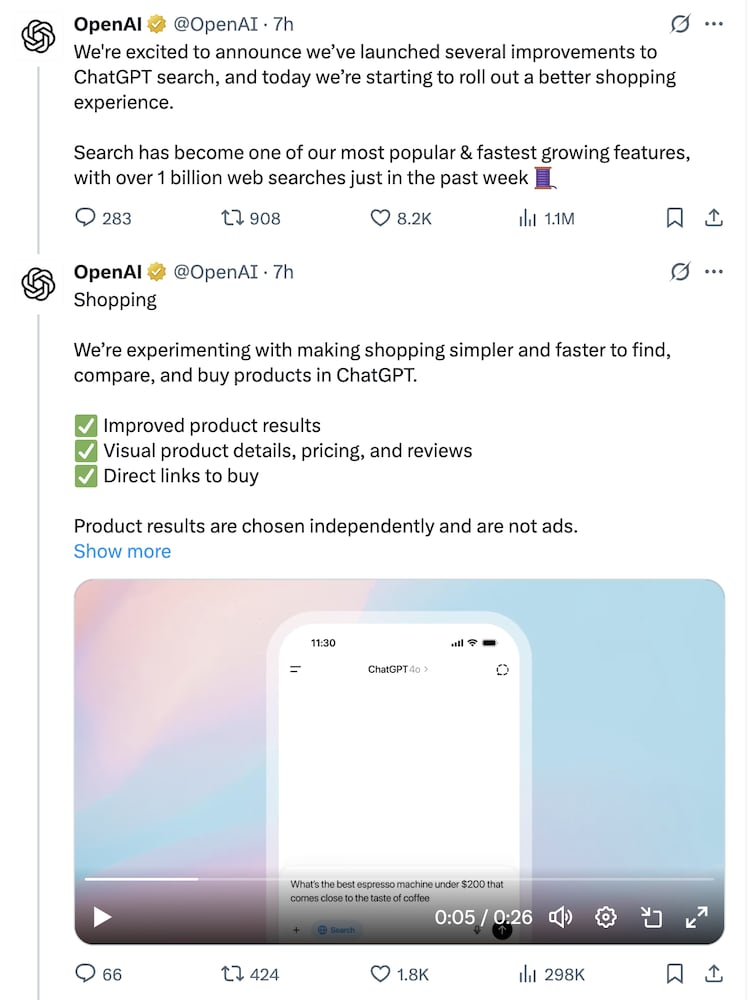Repost the first tweet with 908 reposts

point(233,217)
